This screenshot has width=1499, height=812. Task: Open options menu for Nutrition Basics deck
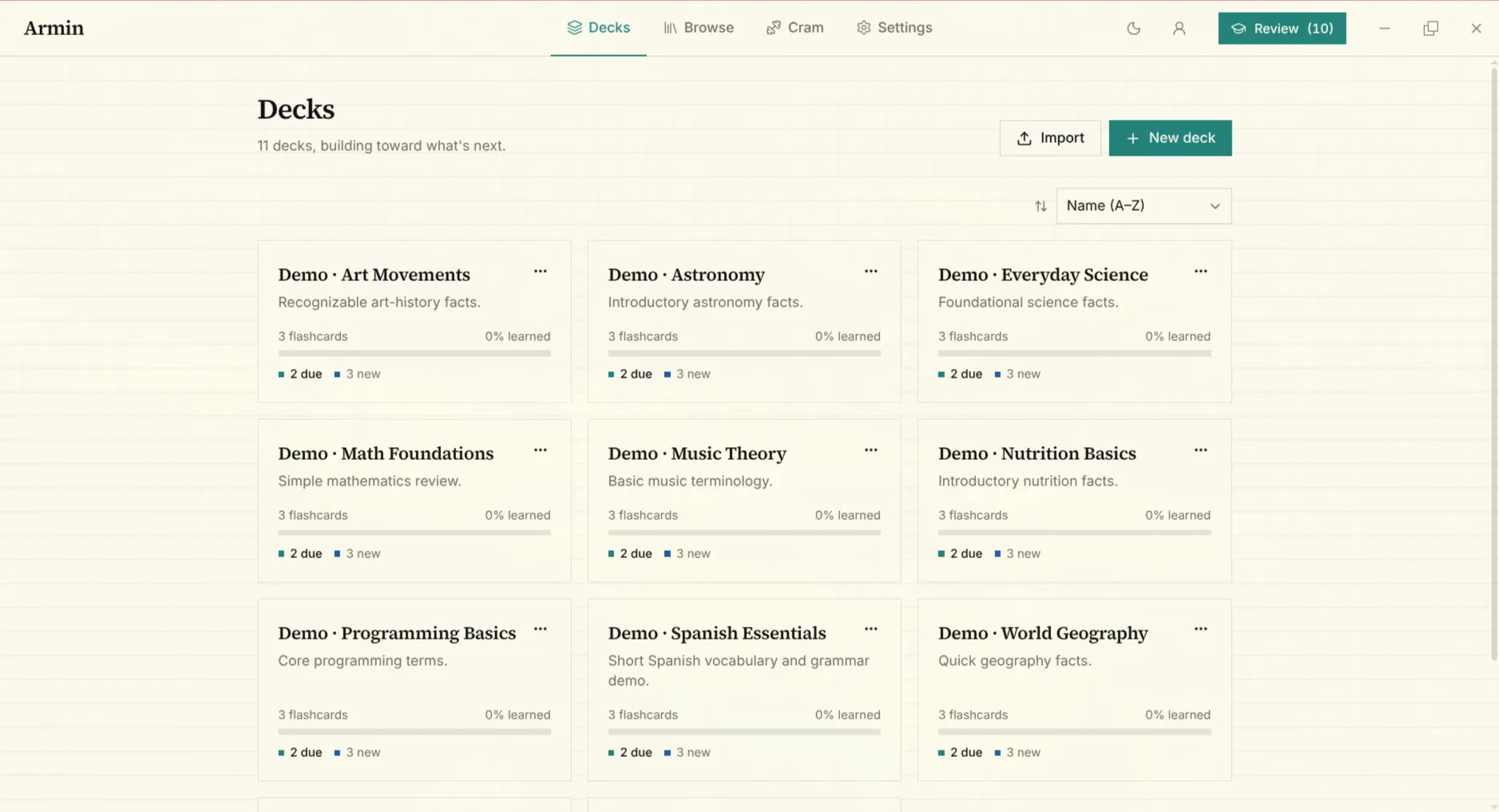pos(1200,450)
